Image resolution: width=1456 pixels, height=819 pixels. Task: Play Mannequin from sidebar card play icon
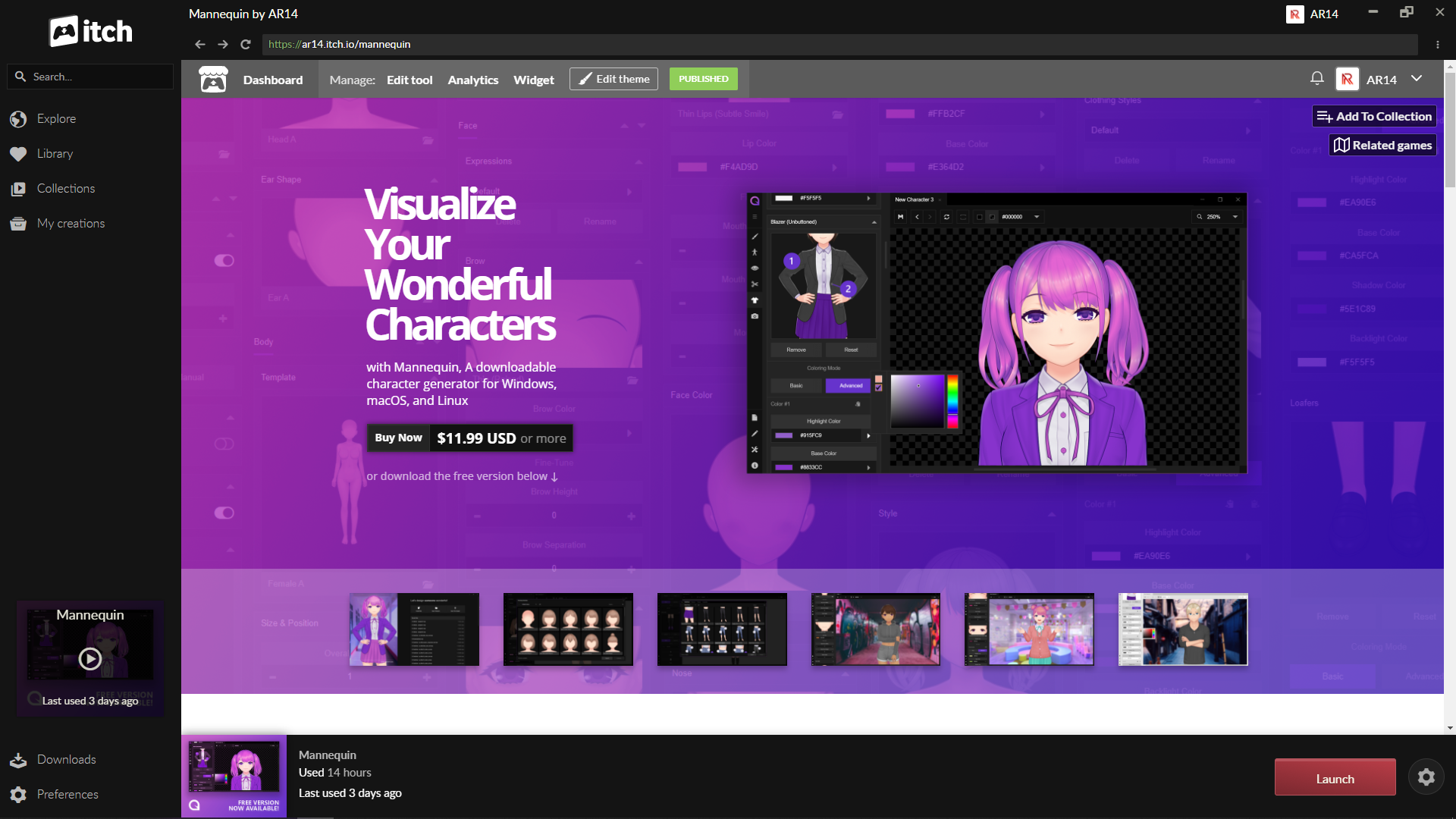coord(90,659)
